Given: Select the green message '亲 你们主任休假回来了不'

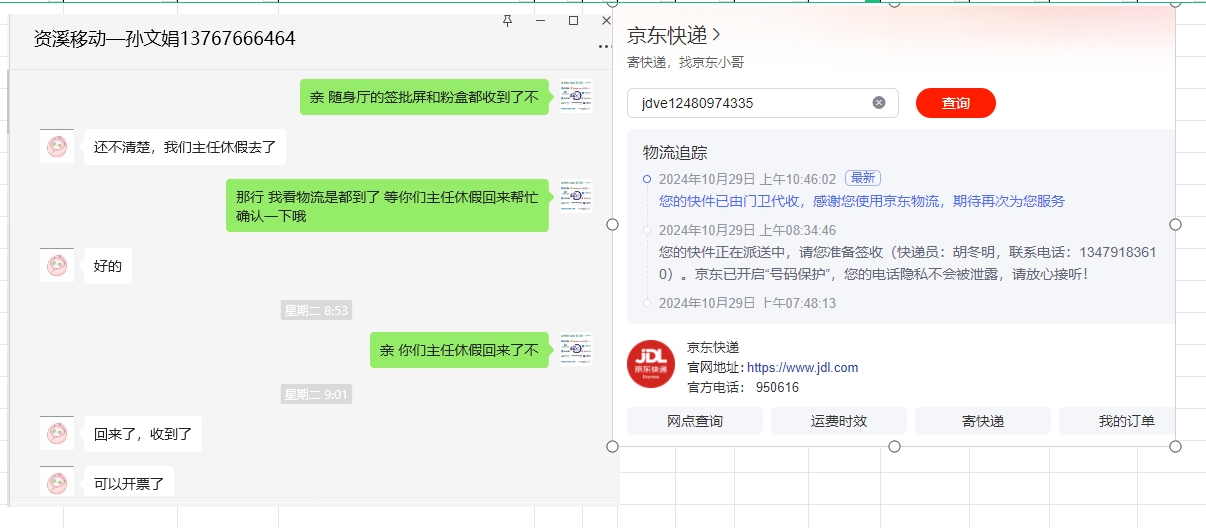Looking at the screenshot, I should coord(459,350).
